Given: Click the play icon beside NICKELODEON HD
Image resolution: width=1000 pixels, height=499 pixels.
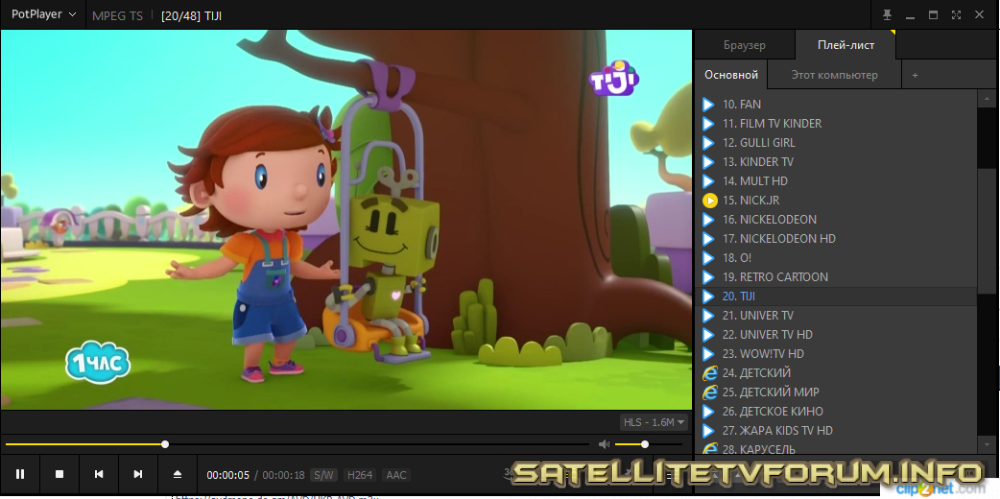Looking at the screenshot, I should tap(708, 239).
